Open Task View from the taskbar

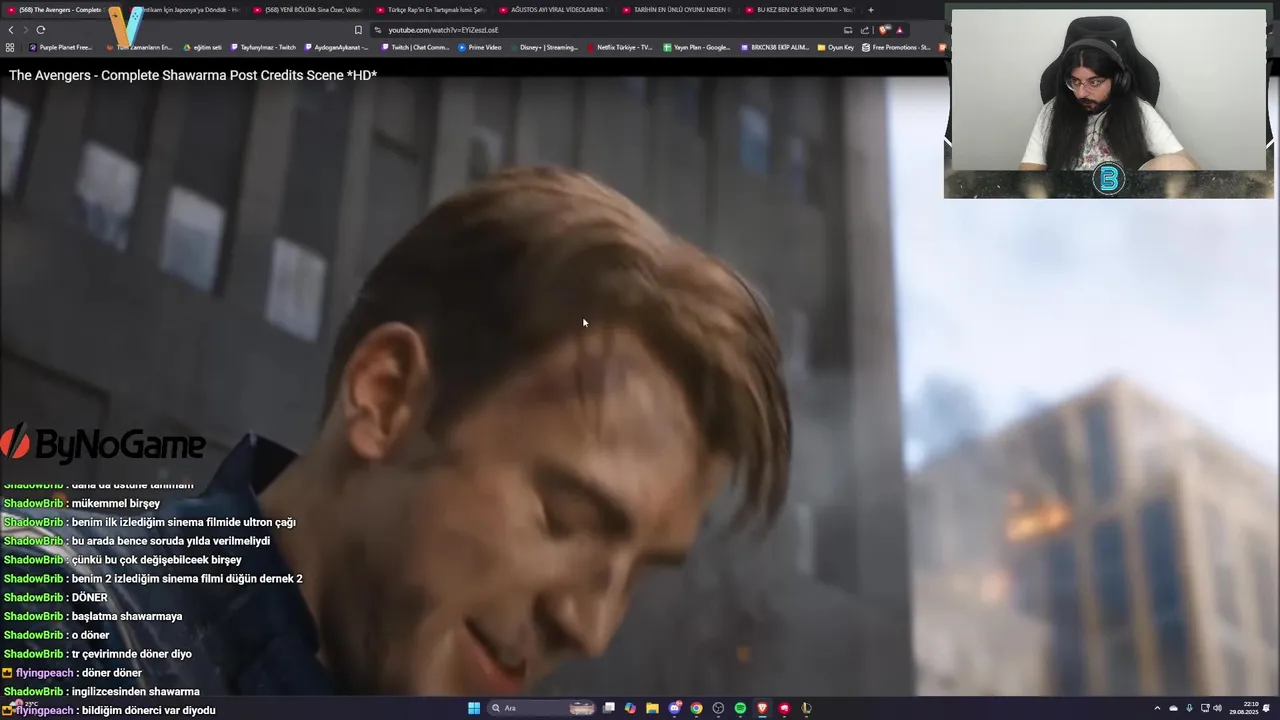click(x=609, y=708)
